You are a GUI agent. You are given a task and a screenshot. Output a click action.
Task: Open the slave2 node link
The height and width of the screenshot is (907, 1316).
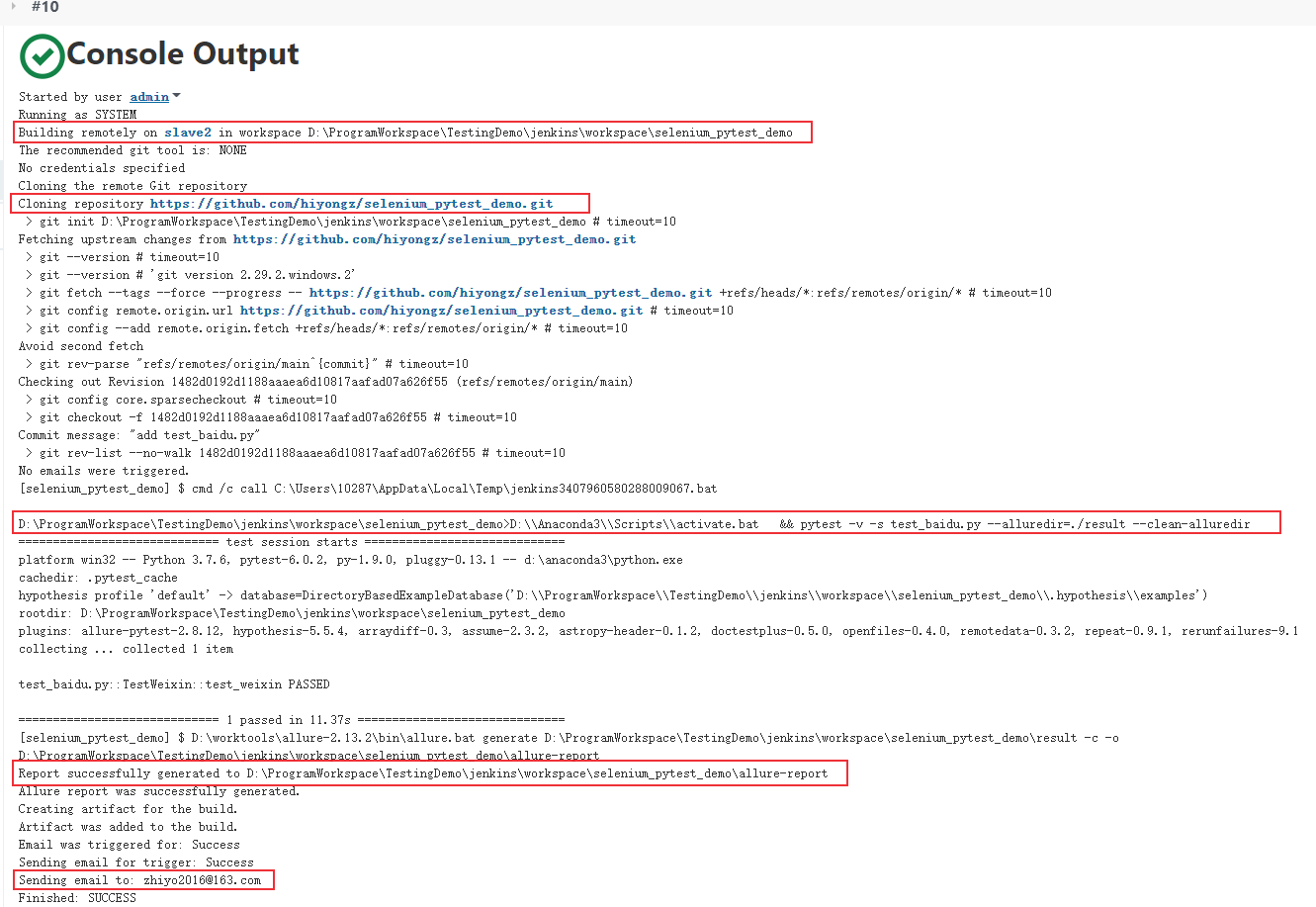[188, 133]
